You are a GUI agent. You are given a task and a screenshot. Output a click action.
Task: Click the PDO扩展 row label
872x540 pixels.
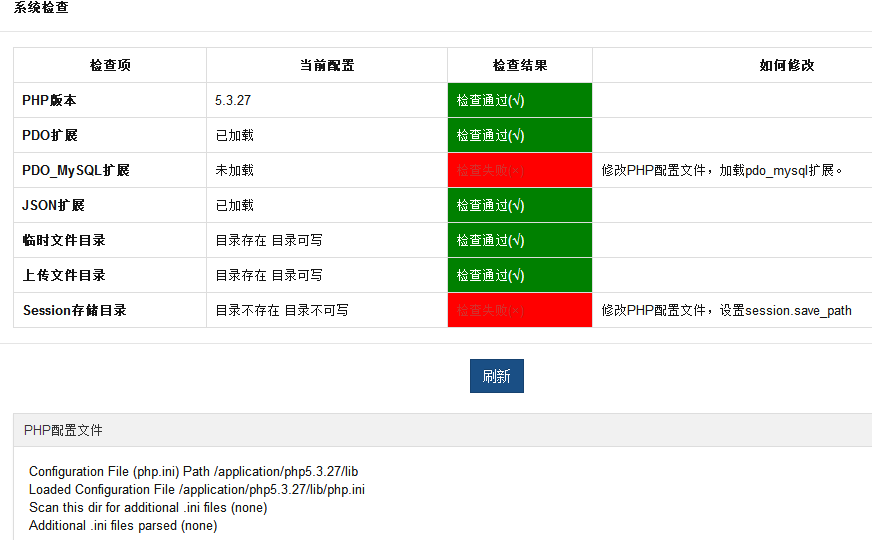click(50, 136)
